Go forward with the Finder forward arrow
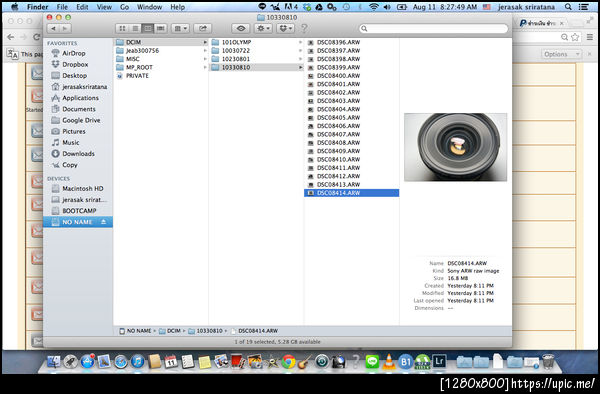The width and height of the screenshot is (600, 394). (x=65, y=28)
